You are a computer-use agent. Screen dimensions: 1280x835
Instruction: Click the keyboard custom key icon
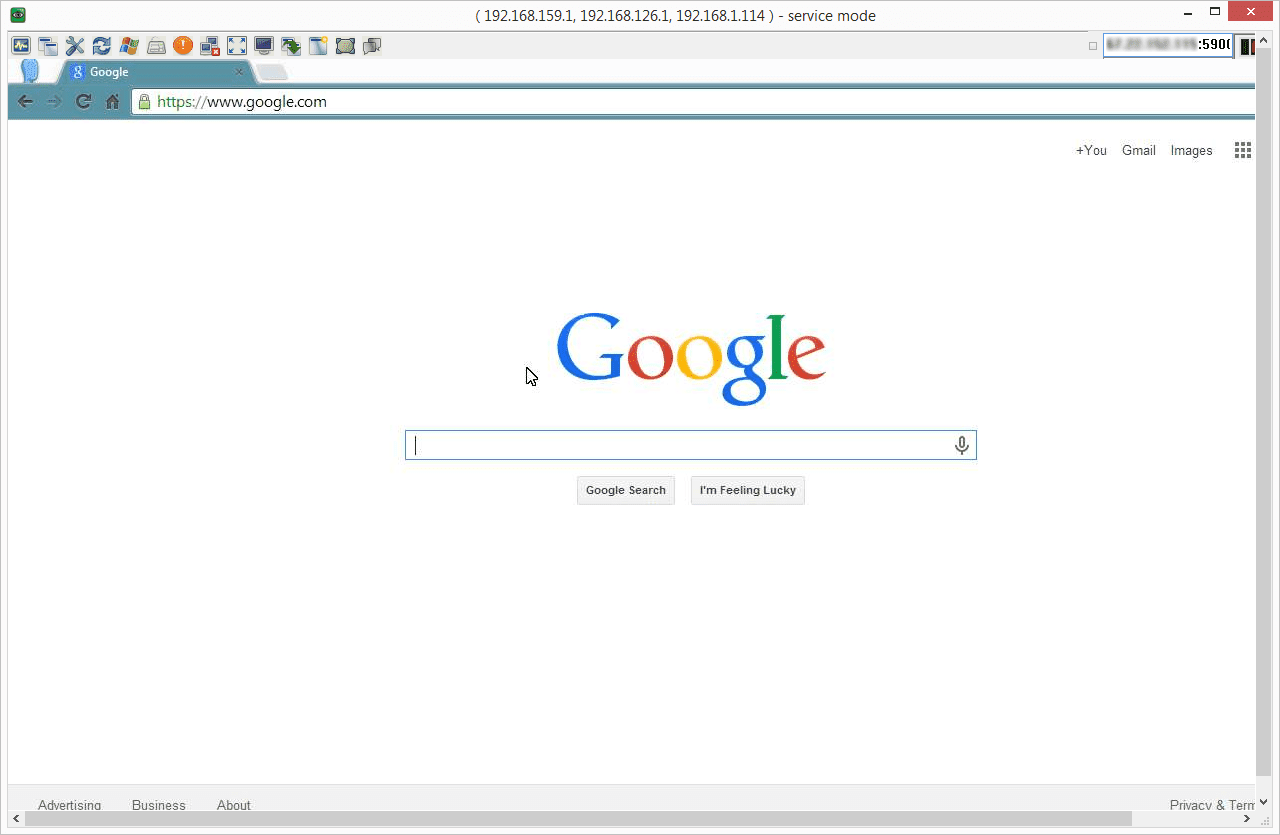(x=156, y=46)
